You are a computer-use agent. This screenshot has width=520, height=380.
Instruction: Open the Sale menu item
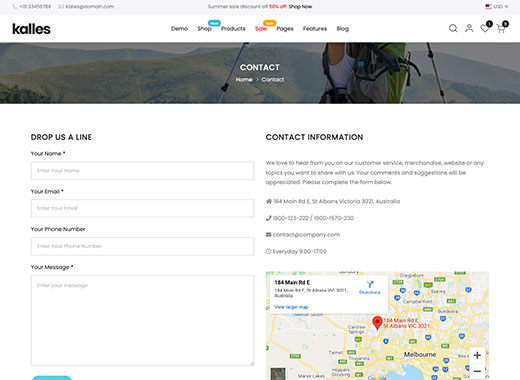click(x=261, y=29)
